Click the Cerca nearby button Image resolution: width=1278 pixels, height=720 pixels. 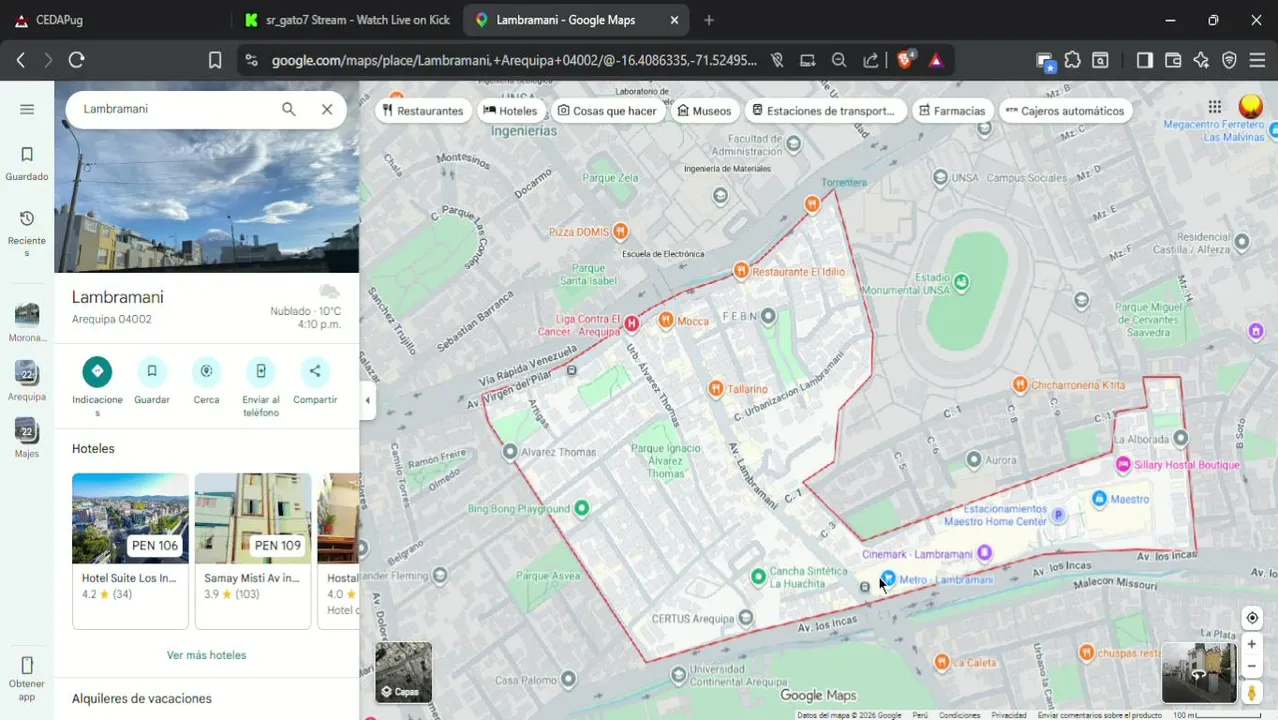pyautogui.click(x=206, y=371)
